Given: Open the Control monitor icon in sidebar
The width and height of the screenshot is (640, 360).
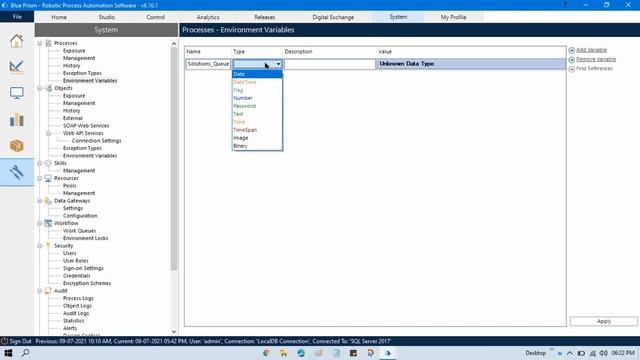Looking at the screenshot, I should click(x=16, y=93).
